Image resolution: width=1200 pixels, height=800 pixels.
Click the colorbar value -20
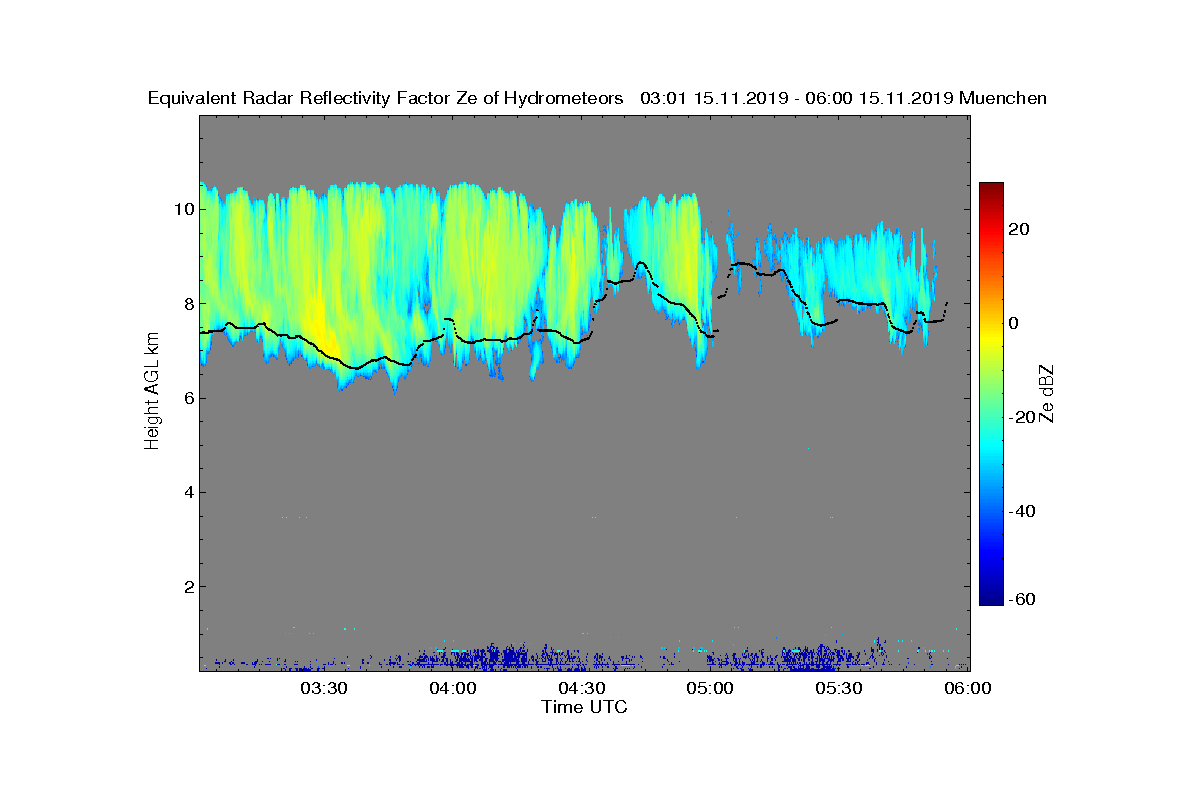[1023, 418]
